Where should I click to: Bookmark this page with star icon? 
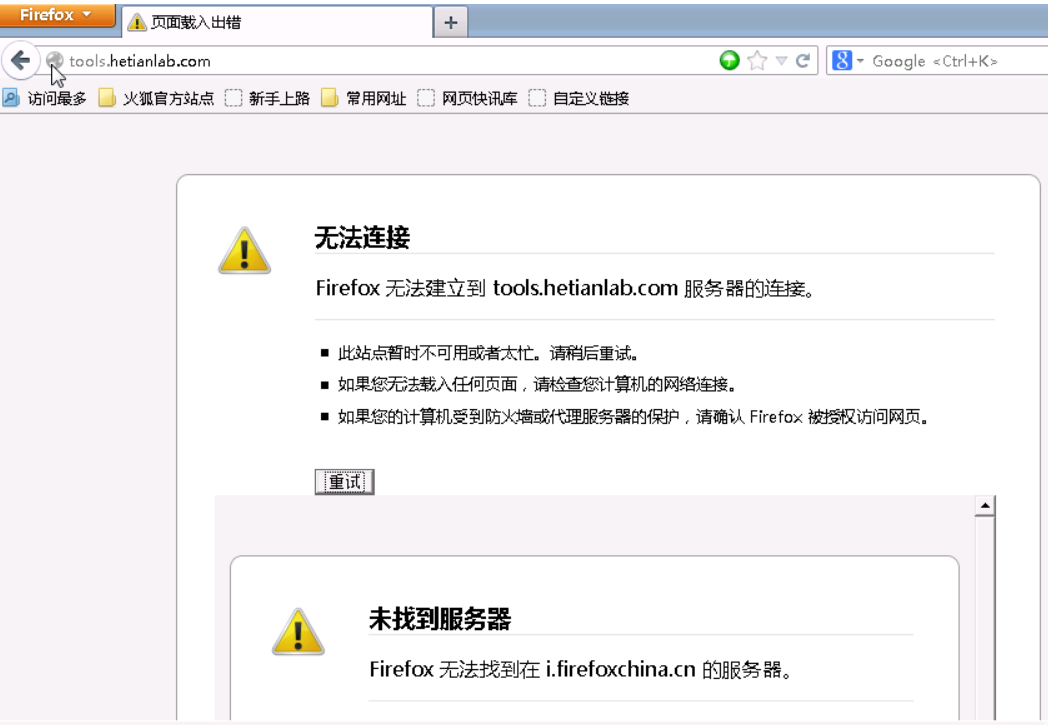point(757,61)
